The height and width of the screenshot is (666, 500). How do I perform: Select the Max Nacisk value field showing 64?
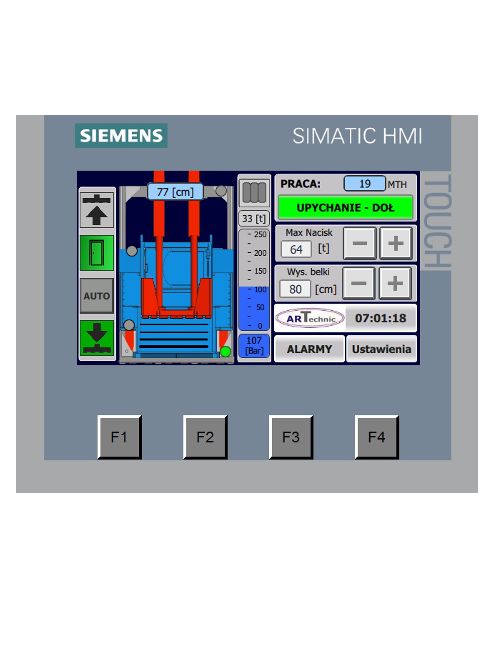click(x=296, y=249)
